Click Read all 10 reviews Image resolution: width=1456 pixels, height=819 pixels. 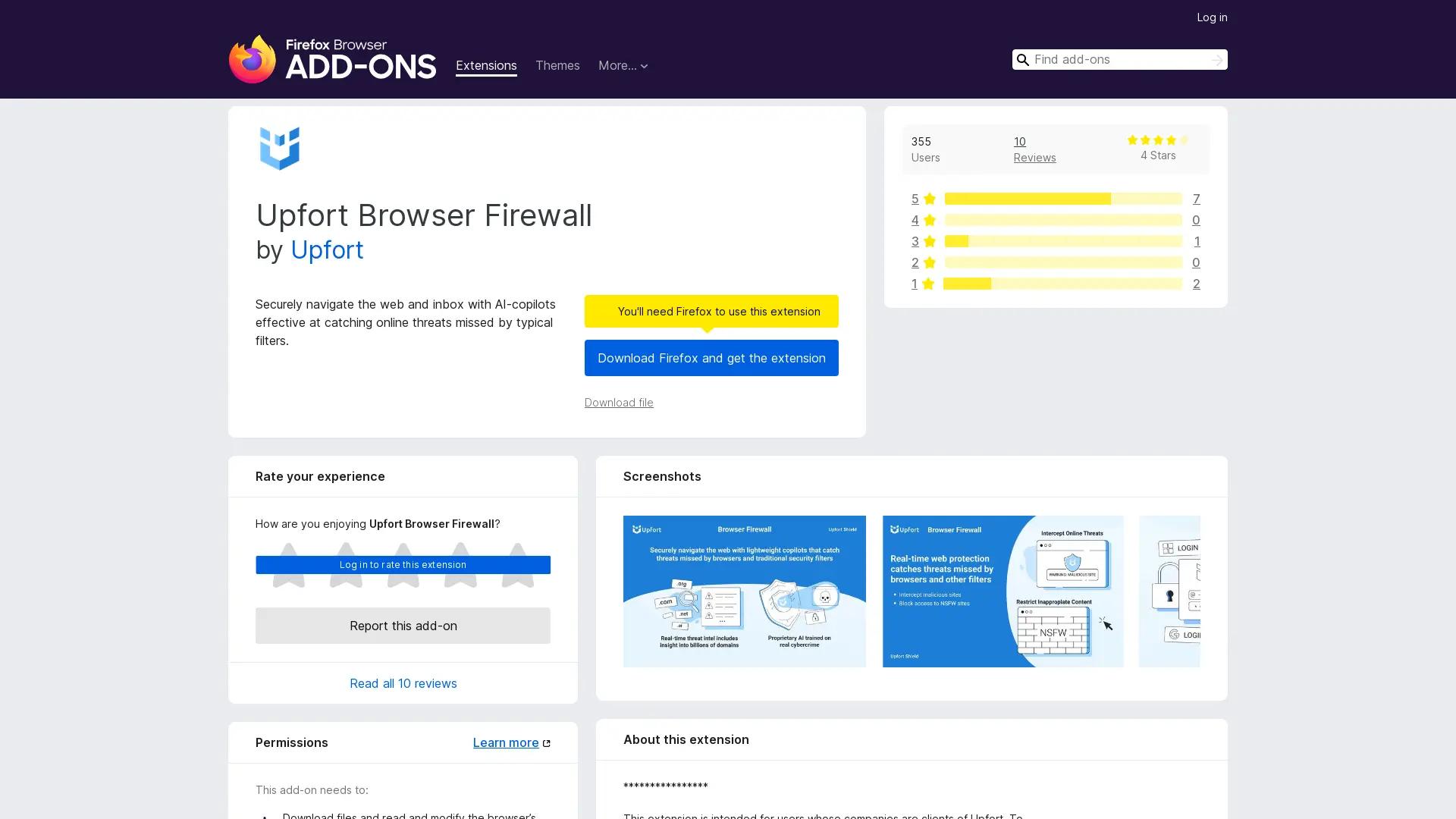click(403, 683)
